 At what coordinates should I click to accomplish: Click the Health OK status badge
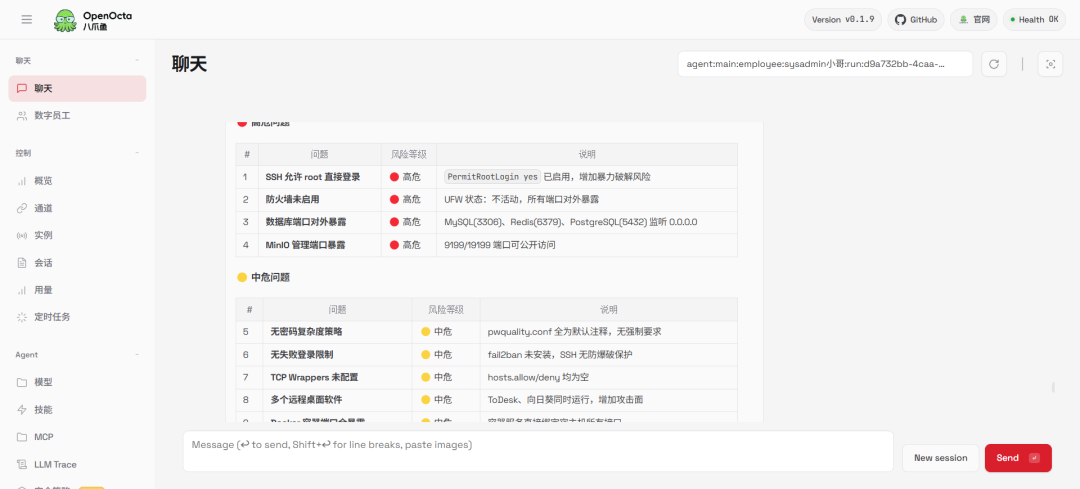click(x=1034, y=19)
